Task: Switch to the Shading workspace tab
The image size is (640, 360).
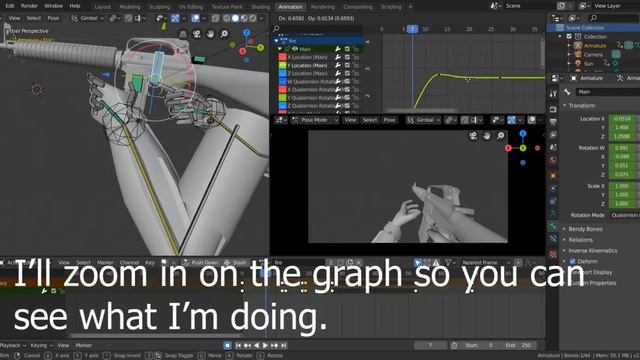Action: tap(260, 7)
